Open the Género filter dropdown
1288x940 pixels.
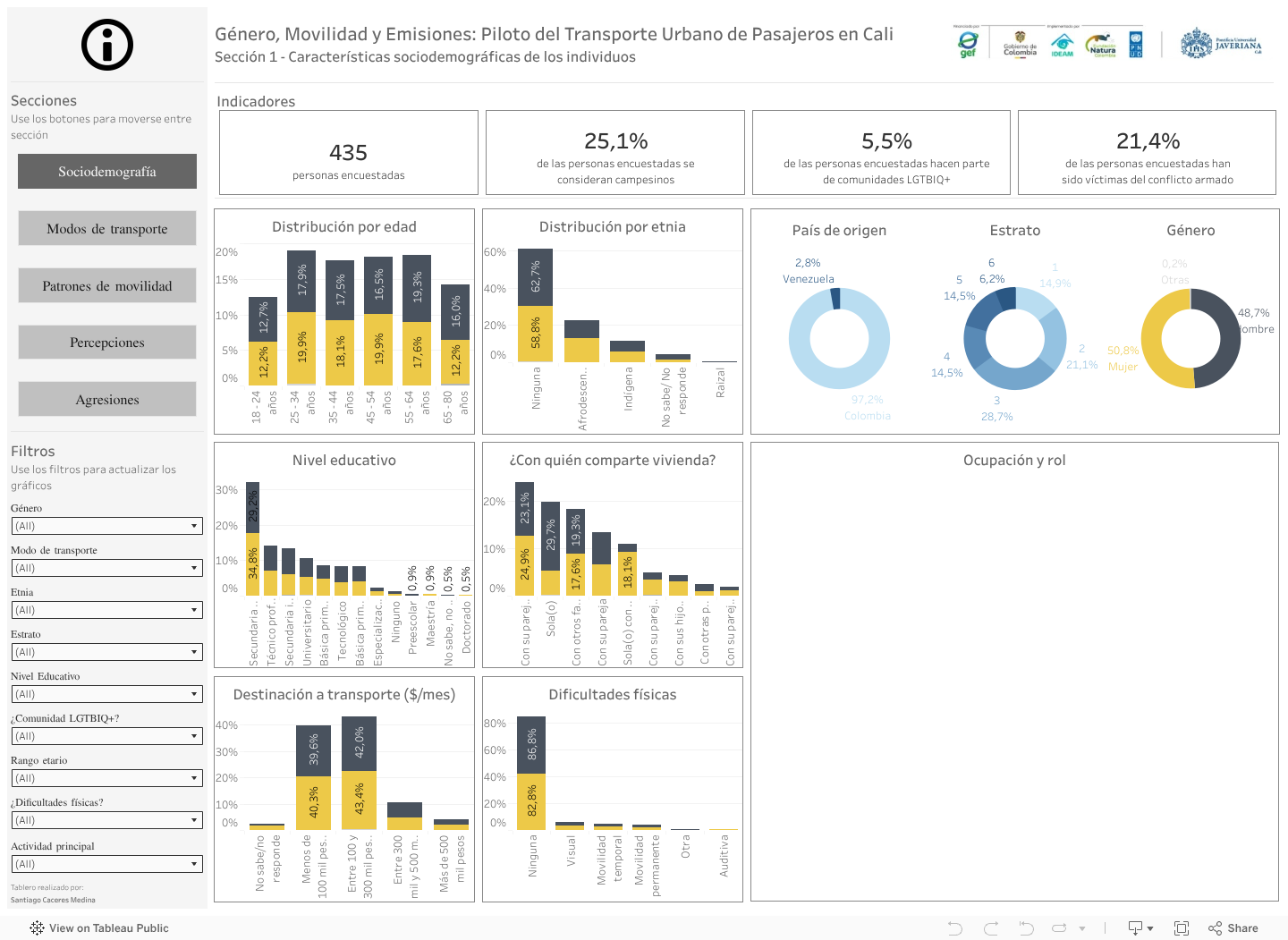click(x=106, y=526)
